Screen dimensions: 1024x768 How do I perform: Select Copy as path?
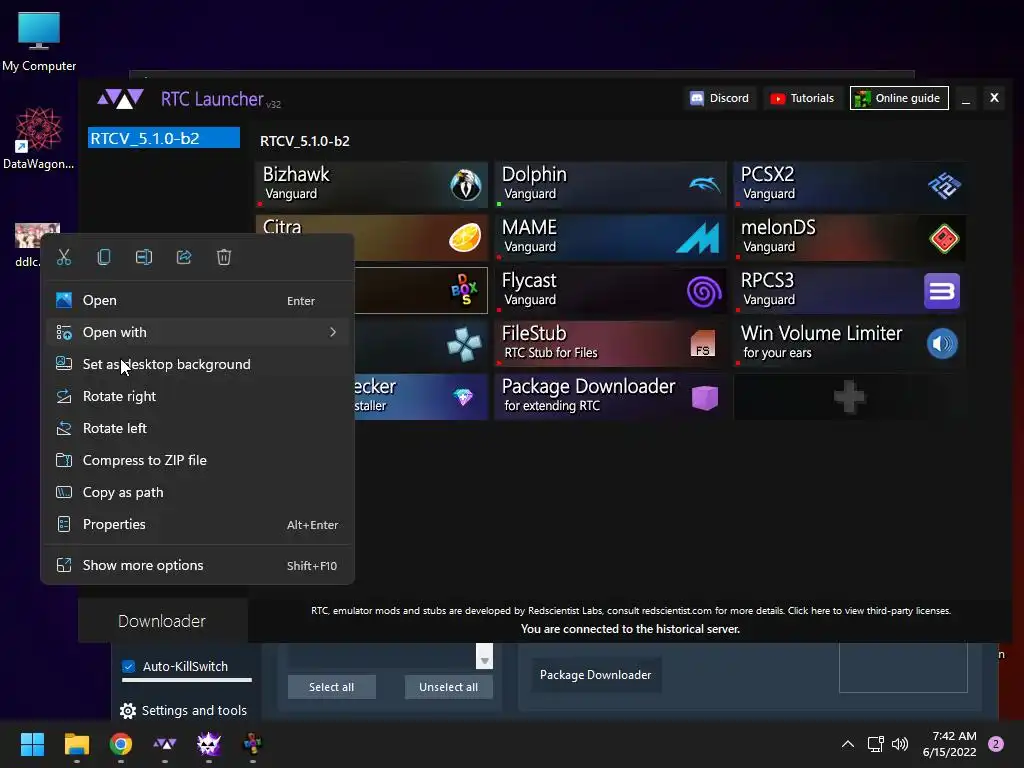coord(198,492)
